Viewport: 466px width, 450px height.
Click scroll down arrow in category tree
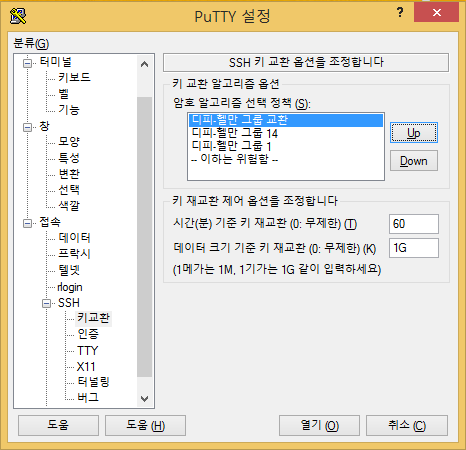click(x=144, y=398)
